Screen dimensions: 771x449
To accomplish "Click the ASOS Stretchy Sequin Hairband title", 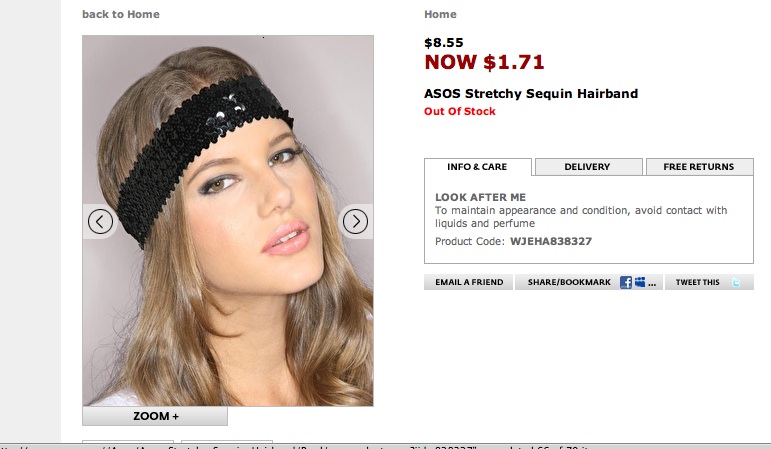I will coord(531,93).
